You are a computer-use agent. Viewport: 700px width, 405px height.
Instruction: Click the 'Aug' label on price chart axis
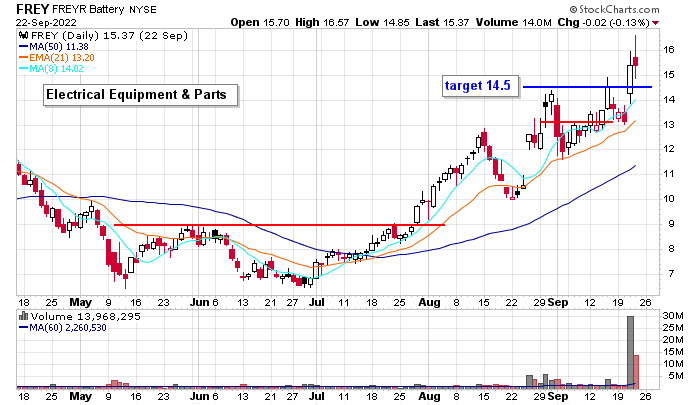pyautogui.click(x=429, y=302)
